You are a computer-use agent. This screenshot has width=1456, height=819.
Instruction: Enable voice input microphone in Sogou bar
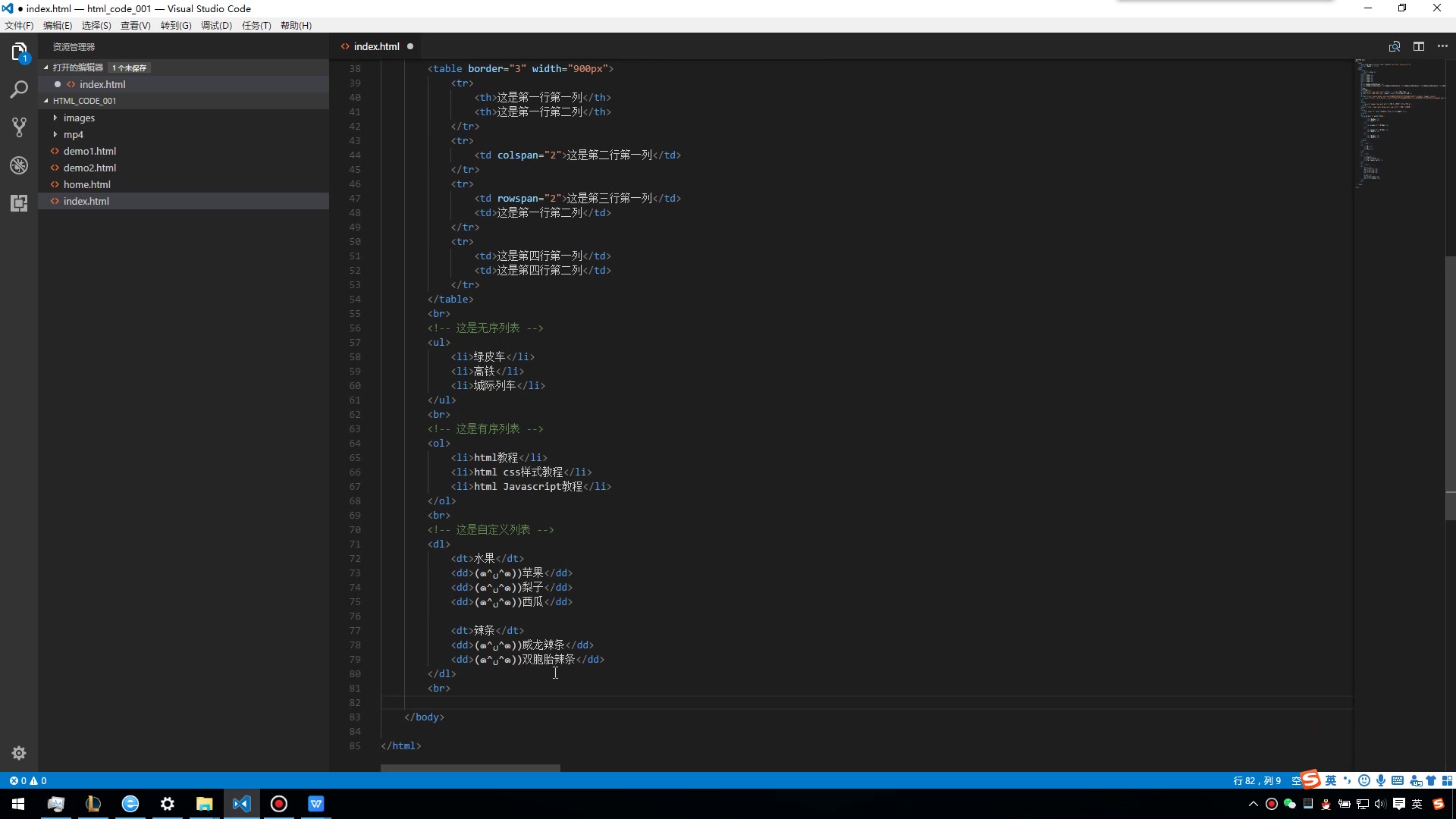tap(1380, 780)
